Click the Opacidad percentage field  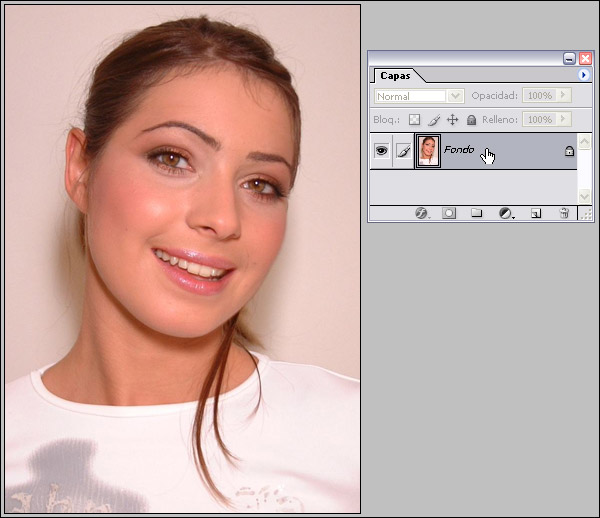[539, 96]
